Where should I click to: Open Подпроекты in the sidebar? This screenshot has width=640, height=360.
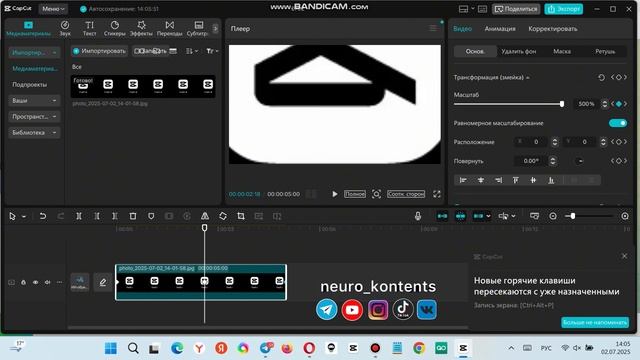pyautogui.click(x=29, y=84)
